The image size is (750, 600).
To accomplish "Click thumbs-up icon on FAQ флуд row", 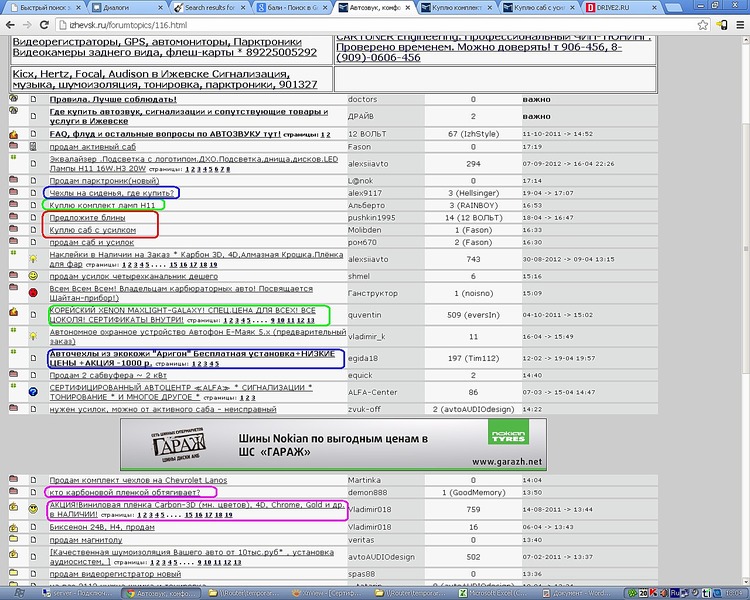I will 13,134.
